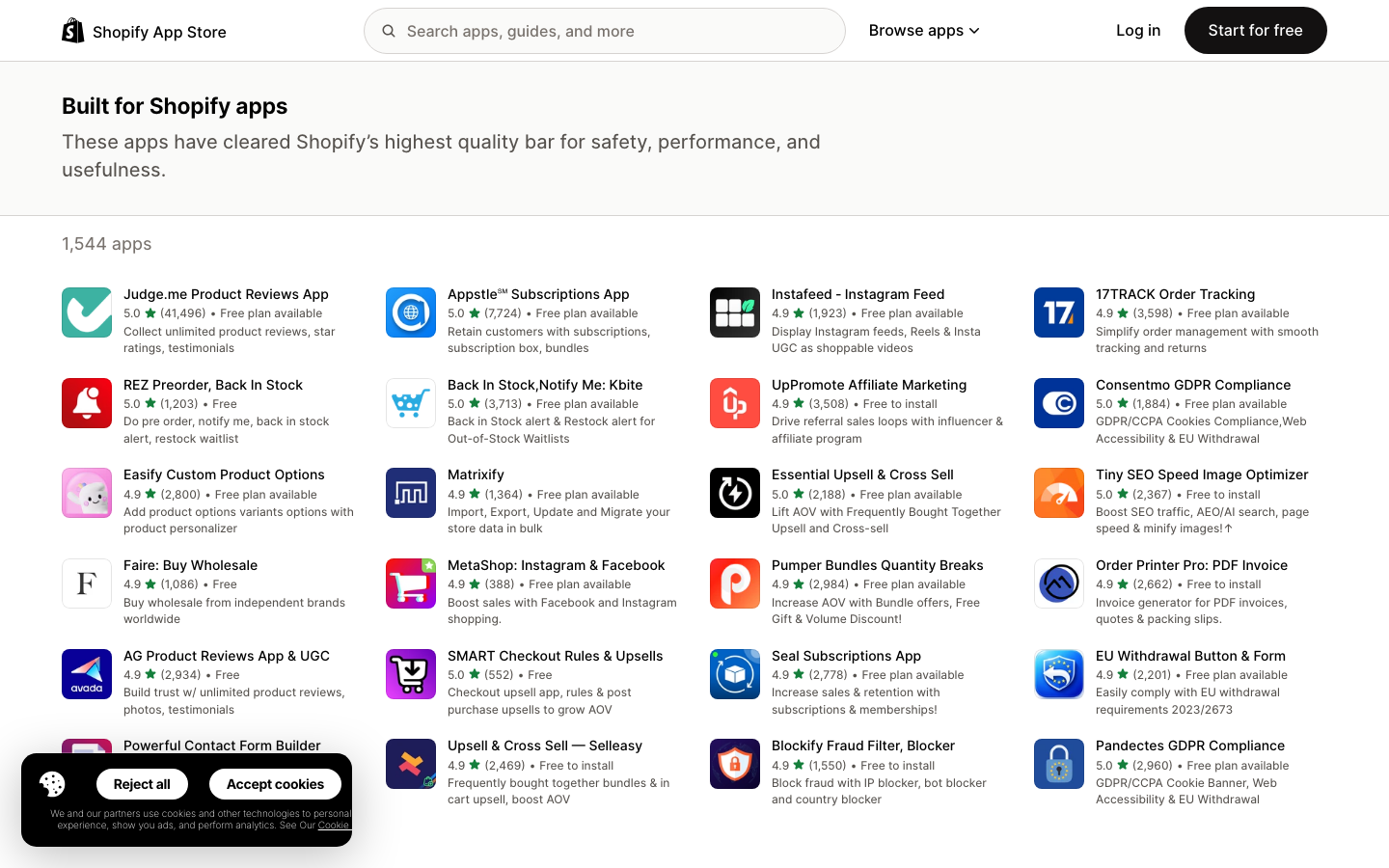Open Essential Upsell & Cross Sell icon

pos(735,493)
